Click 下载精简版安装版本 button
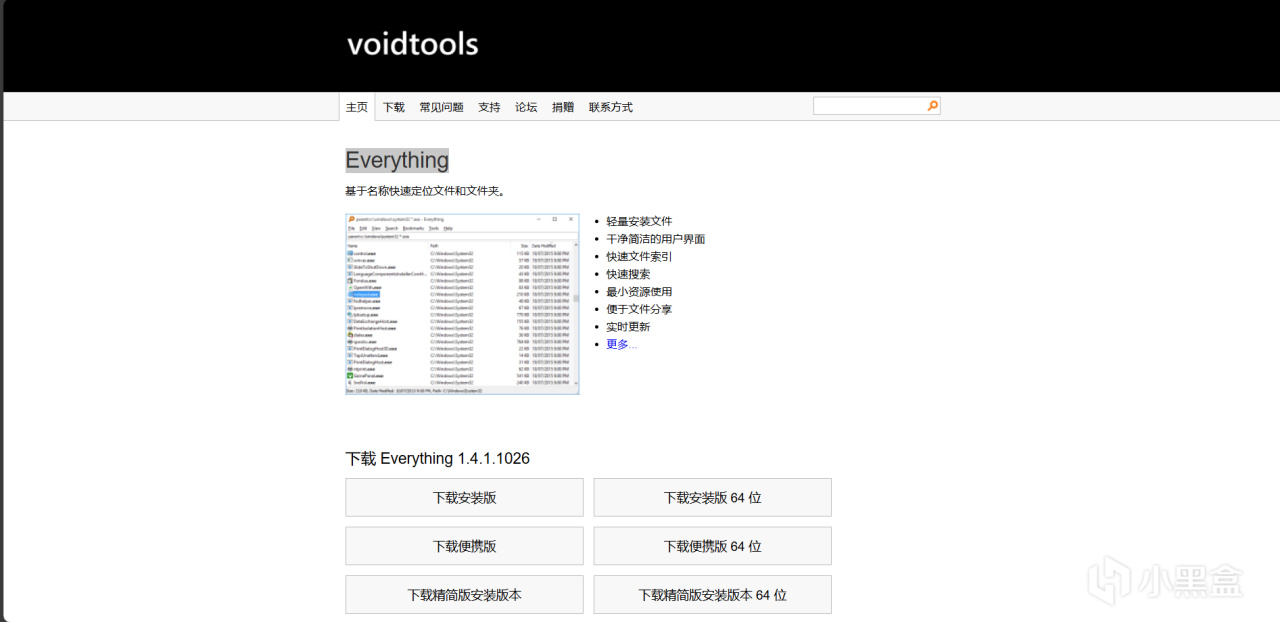This screenshot has width=1280, height=622. coord(464,594)
